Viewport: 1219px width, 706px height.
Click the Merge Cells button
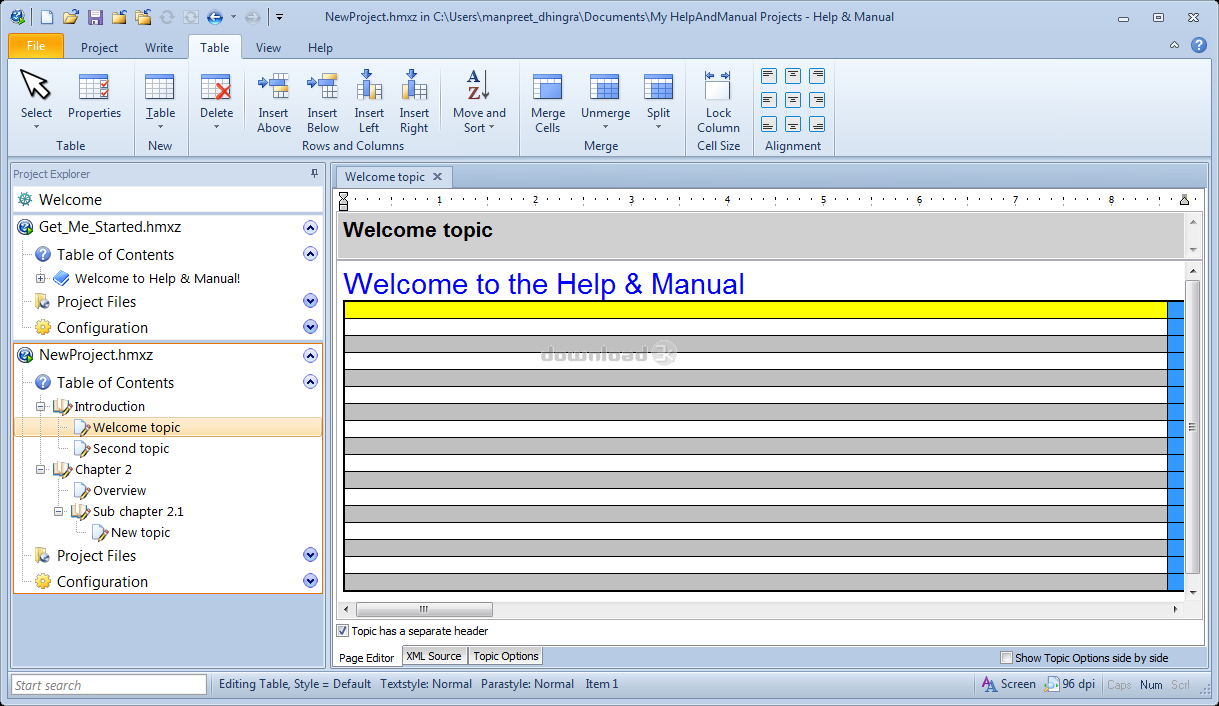[x=548, y=102]
